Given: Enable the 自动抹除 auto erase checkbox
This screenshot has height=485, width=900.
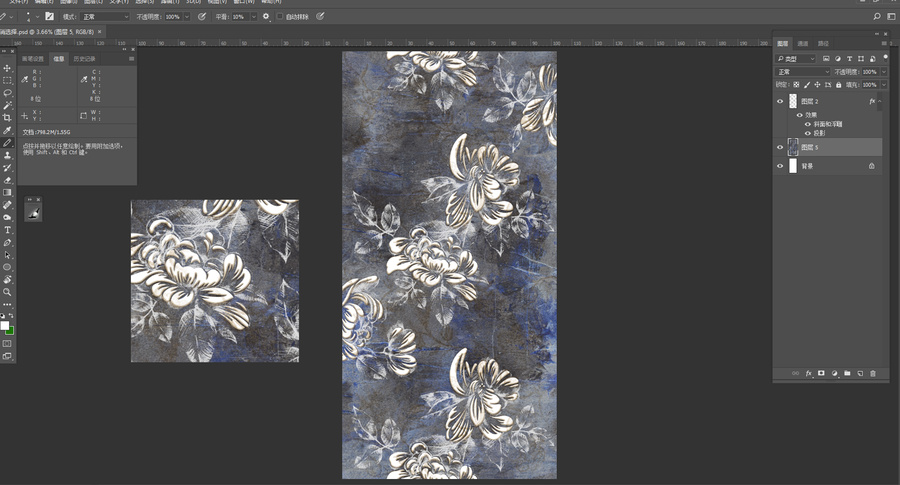Looking at the screenshot, I should pyautogui.click(x=280, y=17).
